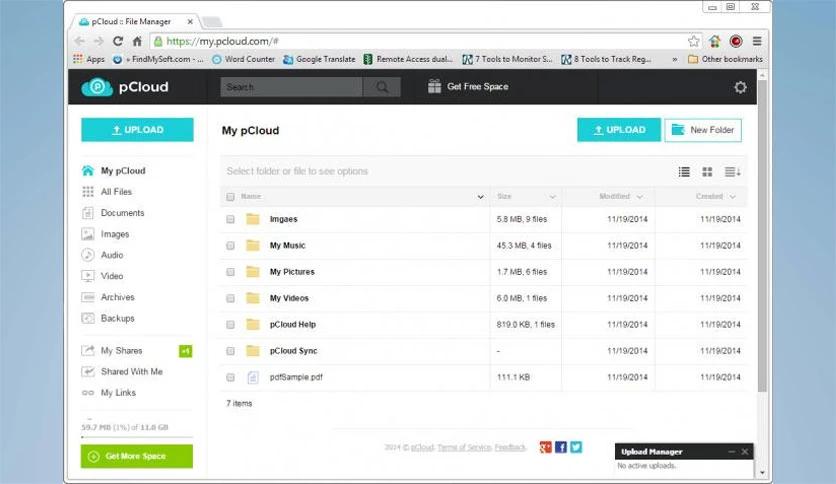Open the pCloud Sync folder icon

click(x=253, y=351)
